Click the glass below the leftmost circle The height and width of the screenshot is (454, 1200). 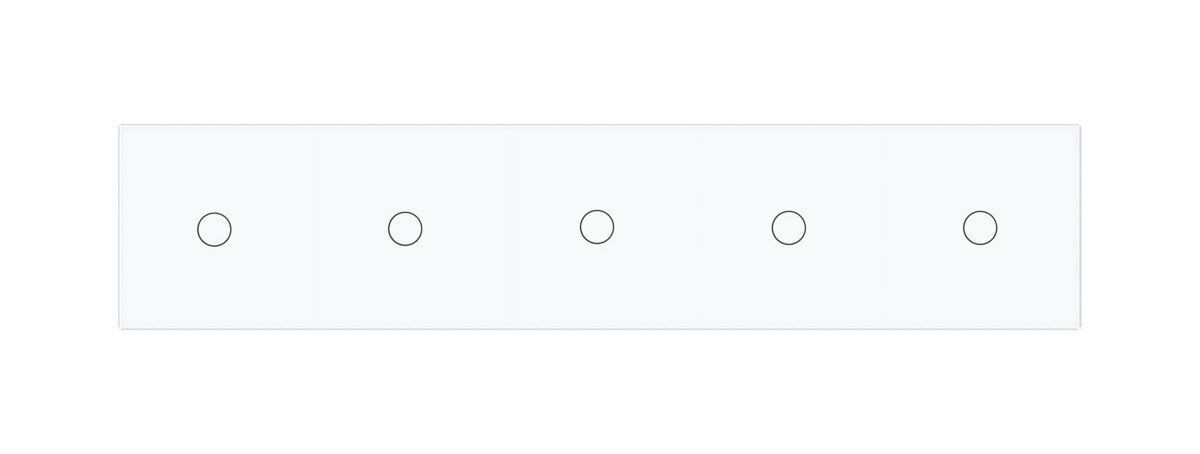click(214, 290)
